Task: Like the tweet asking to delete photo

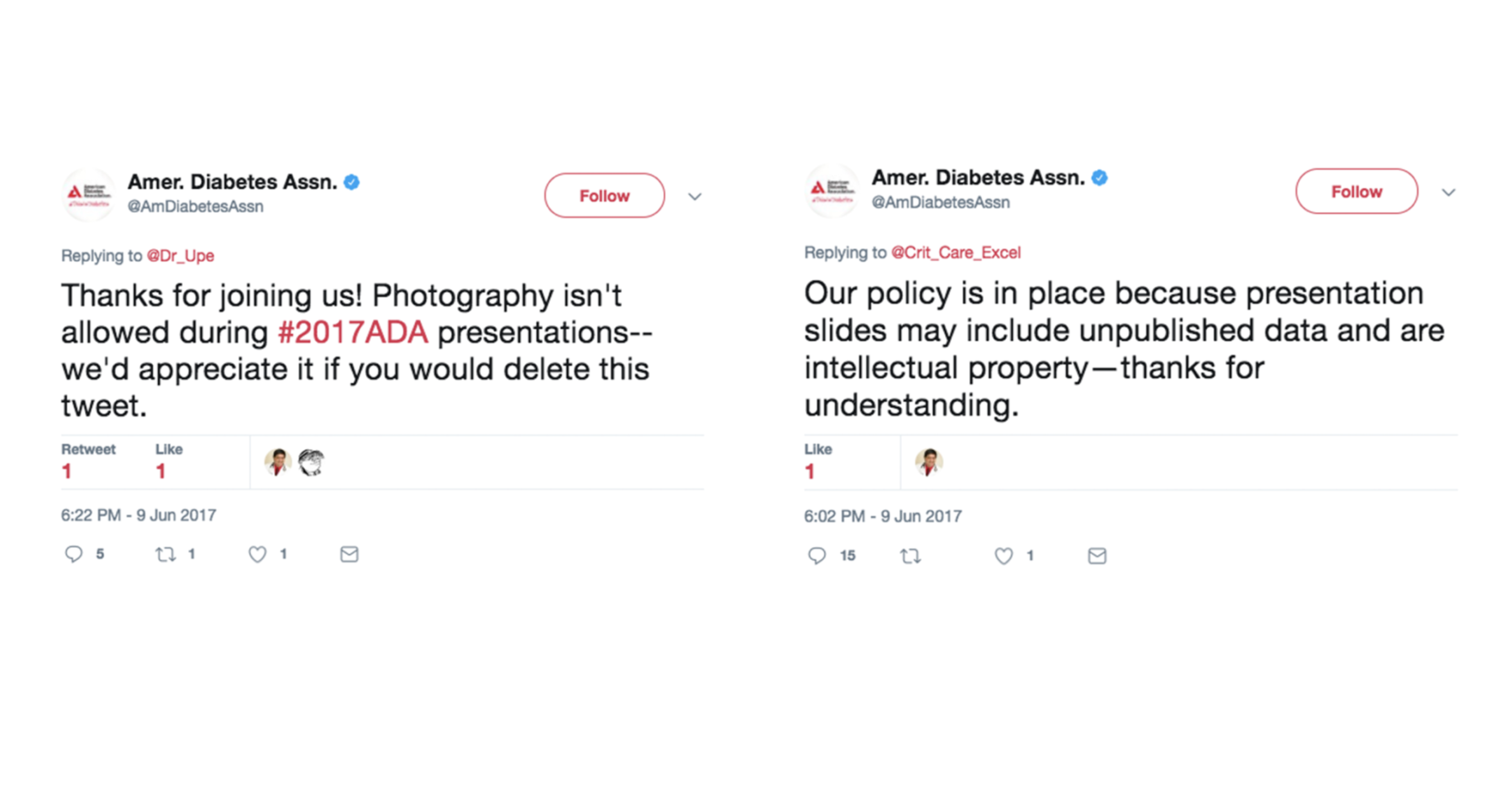Action: click(258, 554)
